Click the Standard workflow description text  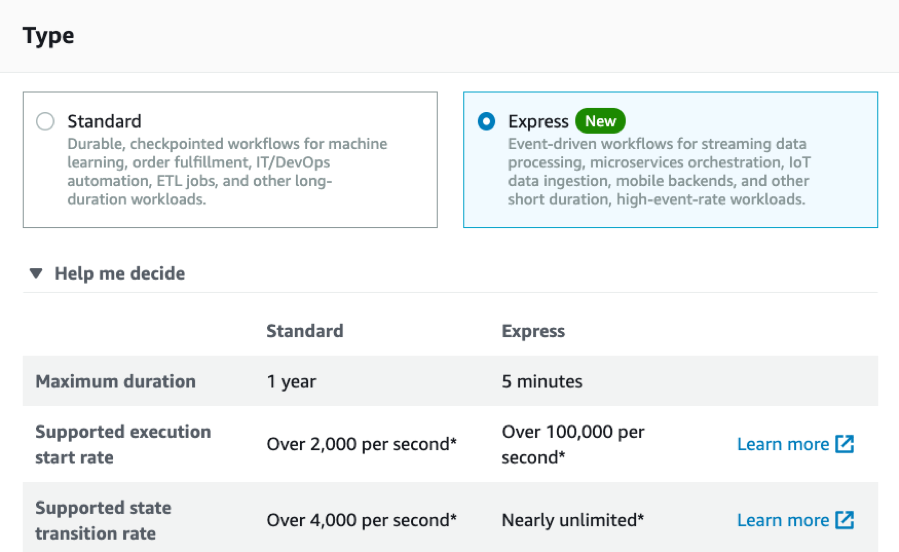pyautogui.click(x=227, y=171)
